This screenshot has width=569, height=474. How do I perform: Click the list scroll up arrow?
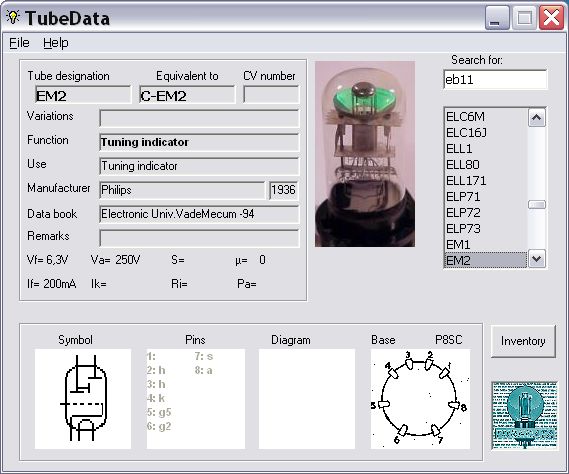537,118
